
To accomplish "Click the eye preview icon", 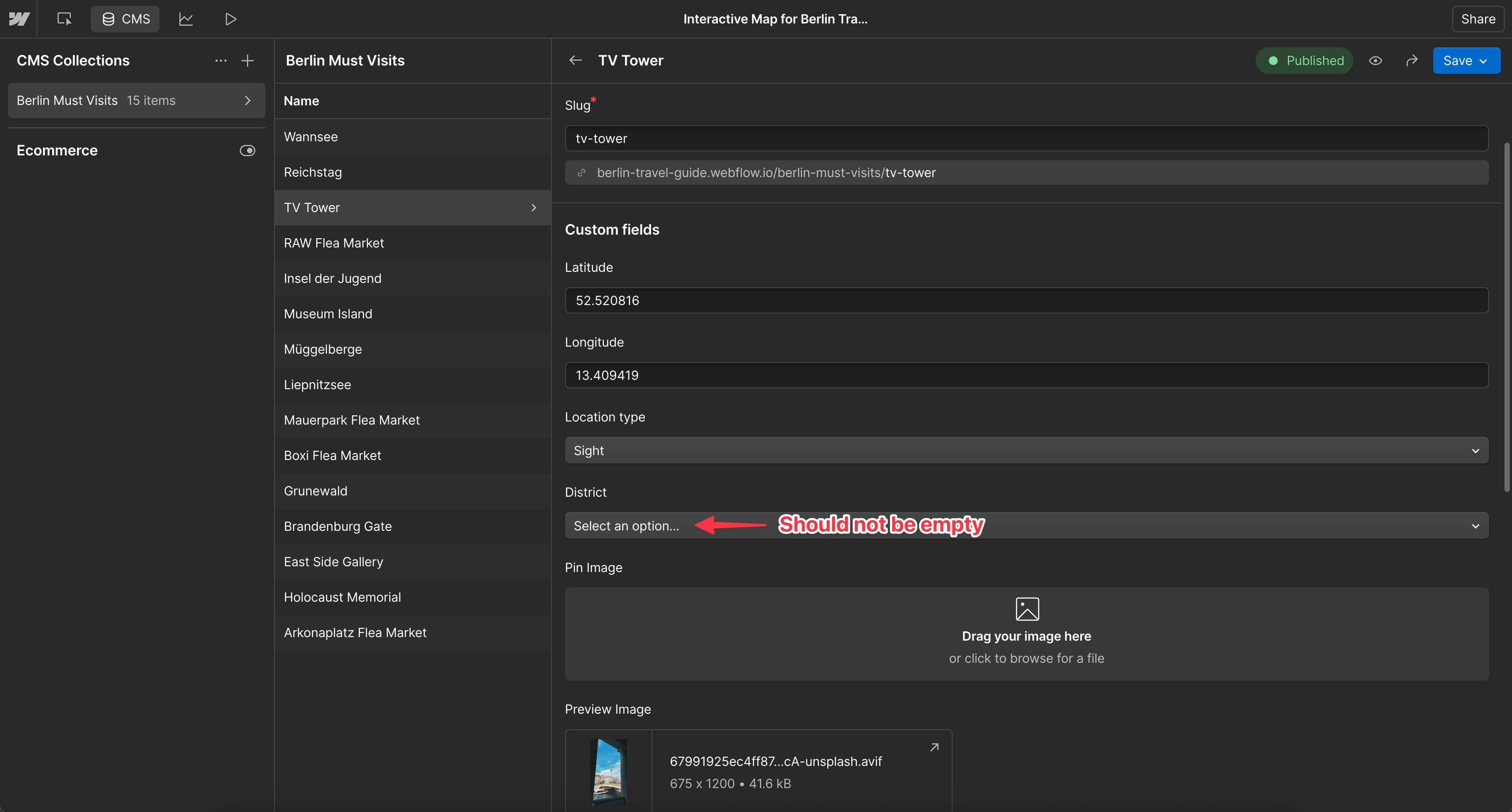I will tap(1375, 60).
